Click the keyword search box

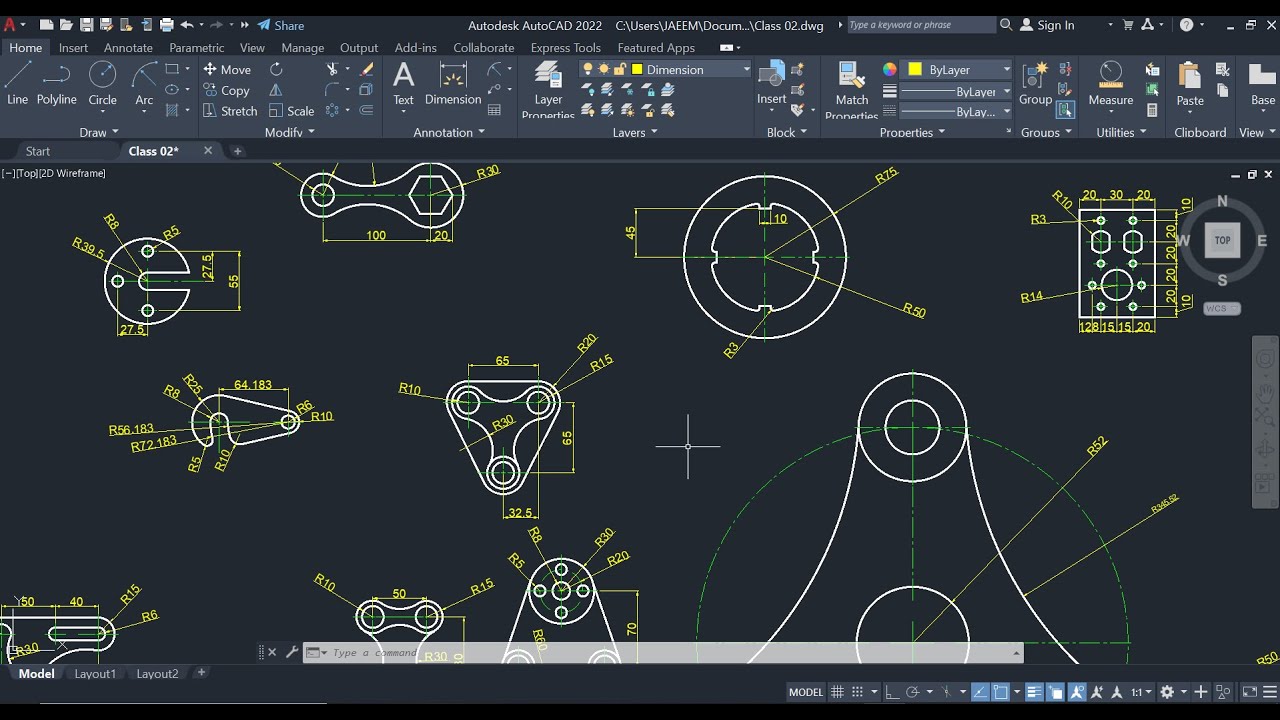tap(920, 25)
